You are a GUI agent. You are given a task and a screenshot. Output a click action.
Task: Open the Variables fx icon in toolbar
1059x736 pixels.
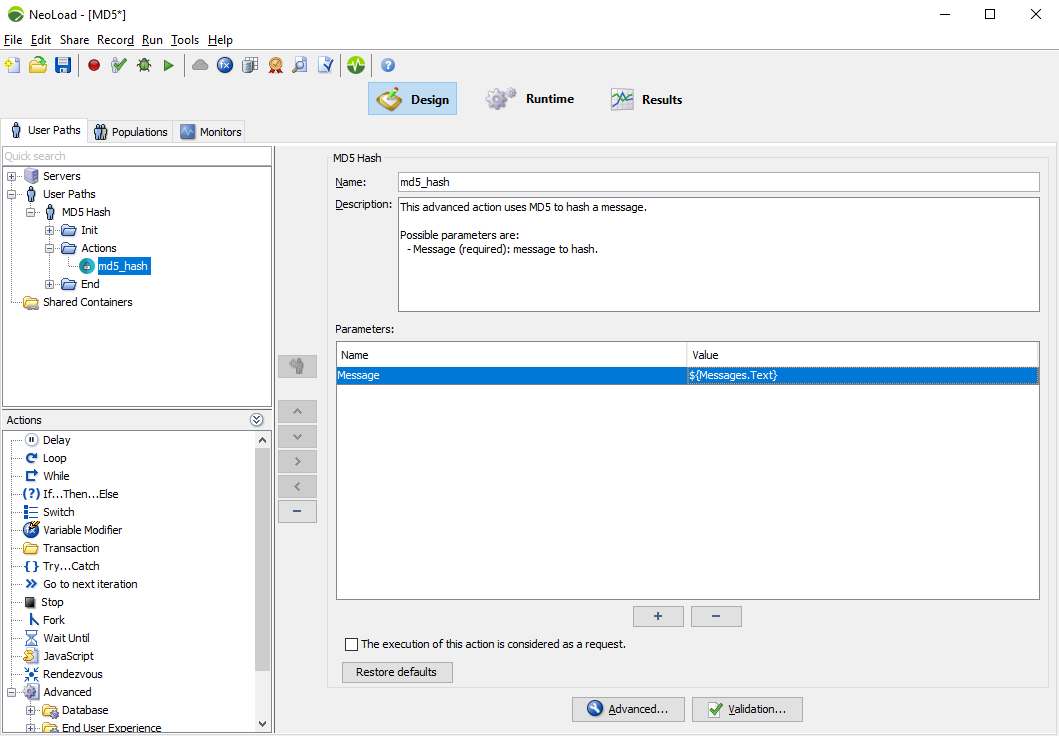(x=225, y=65)
